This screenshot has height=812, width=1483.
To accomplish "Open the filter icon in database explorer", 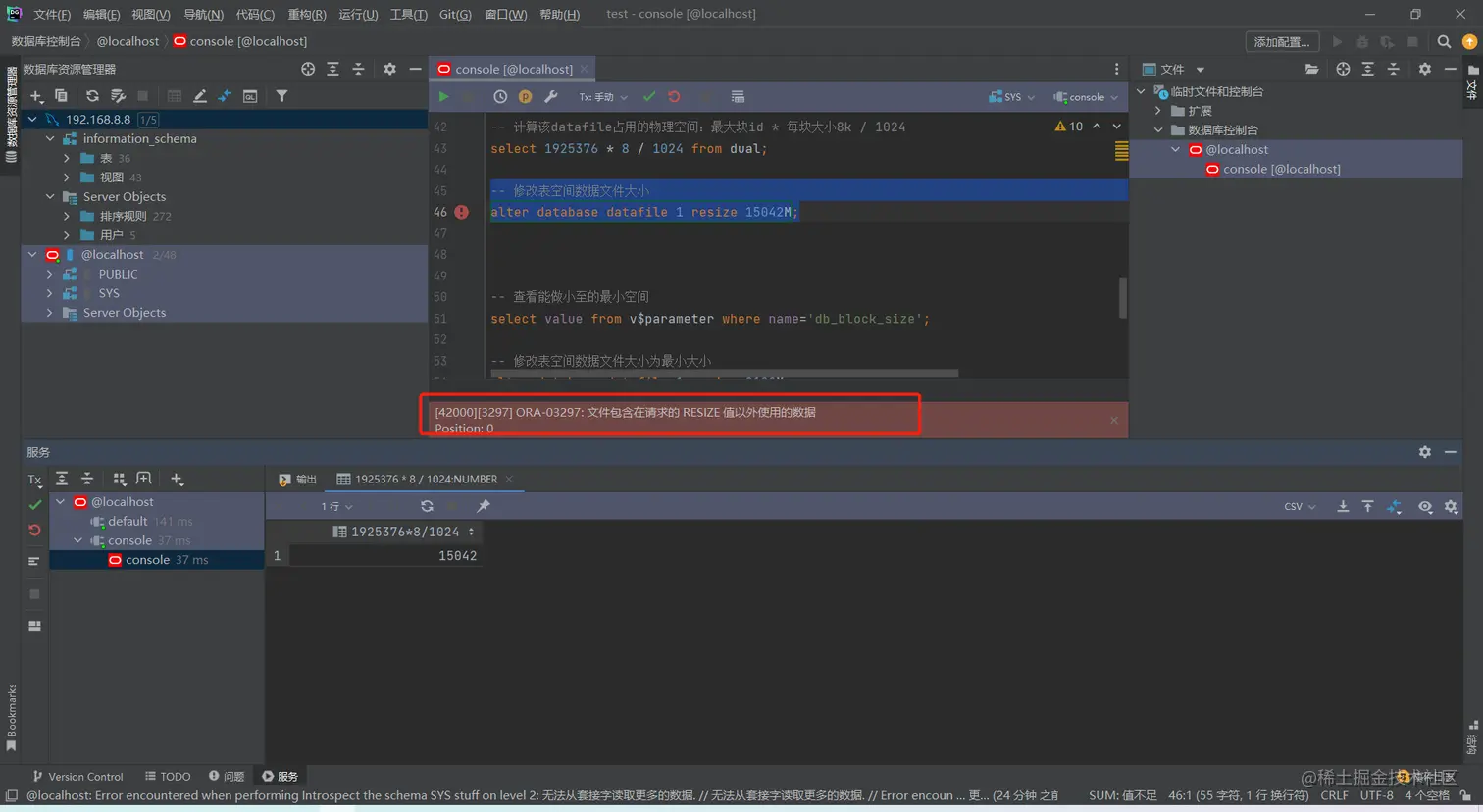I will 281,96.
